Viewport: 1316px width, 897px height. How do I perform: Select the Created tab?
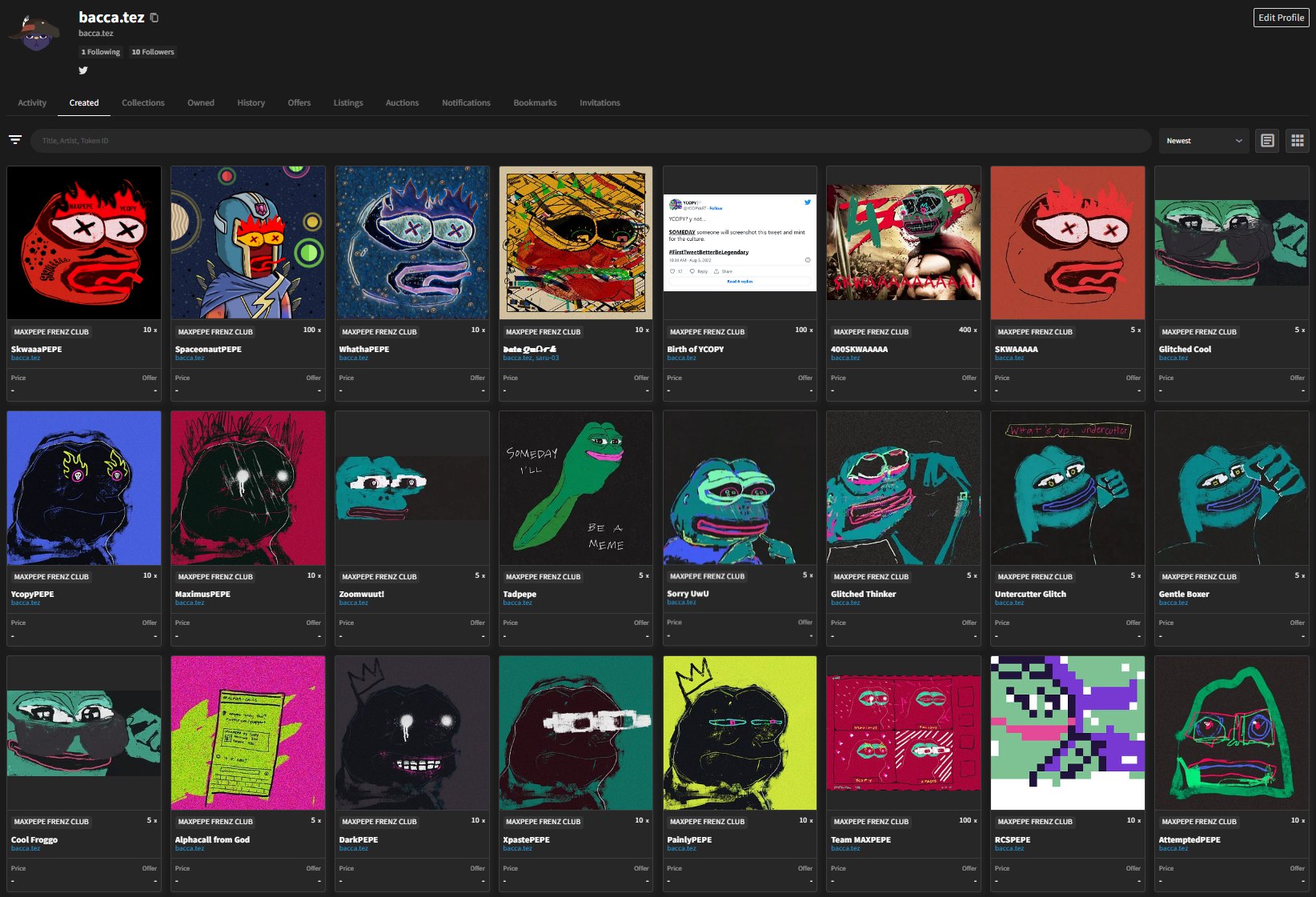84,102
